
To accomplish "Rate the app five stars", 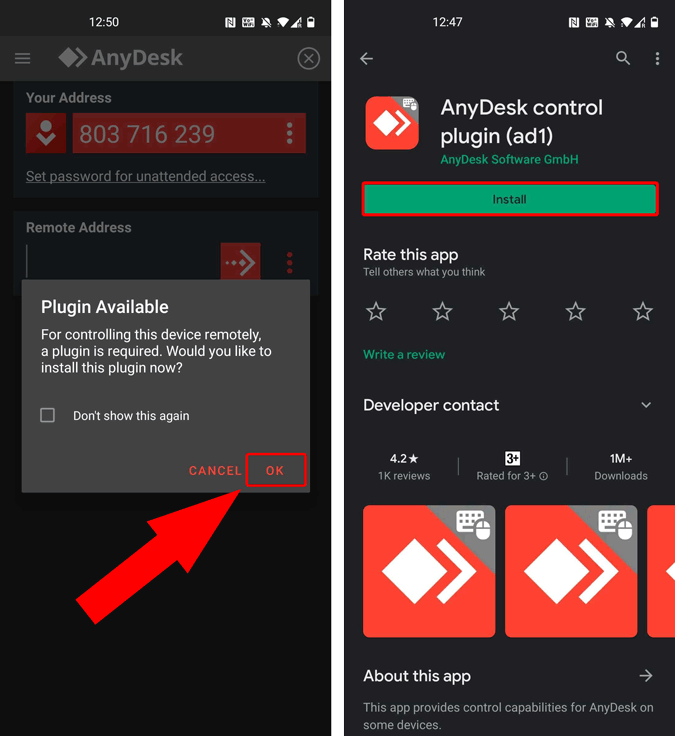I will [643, 311].
